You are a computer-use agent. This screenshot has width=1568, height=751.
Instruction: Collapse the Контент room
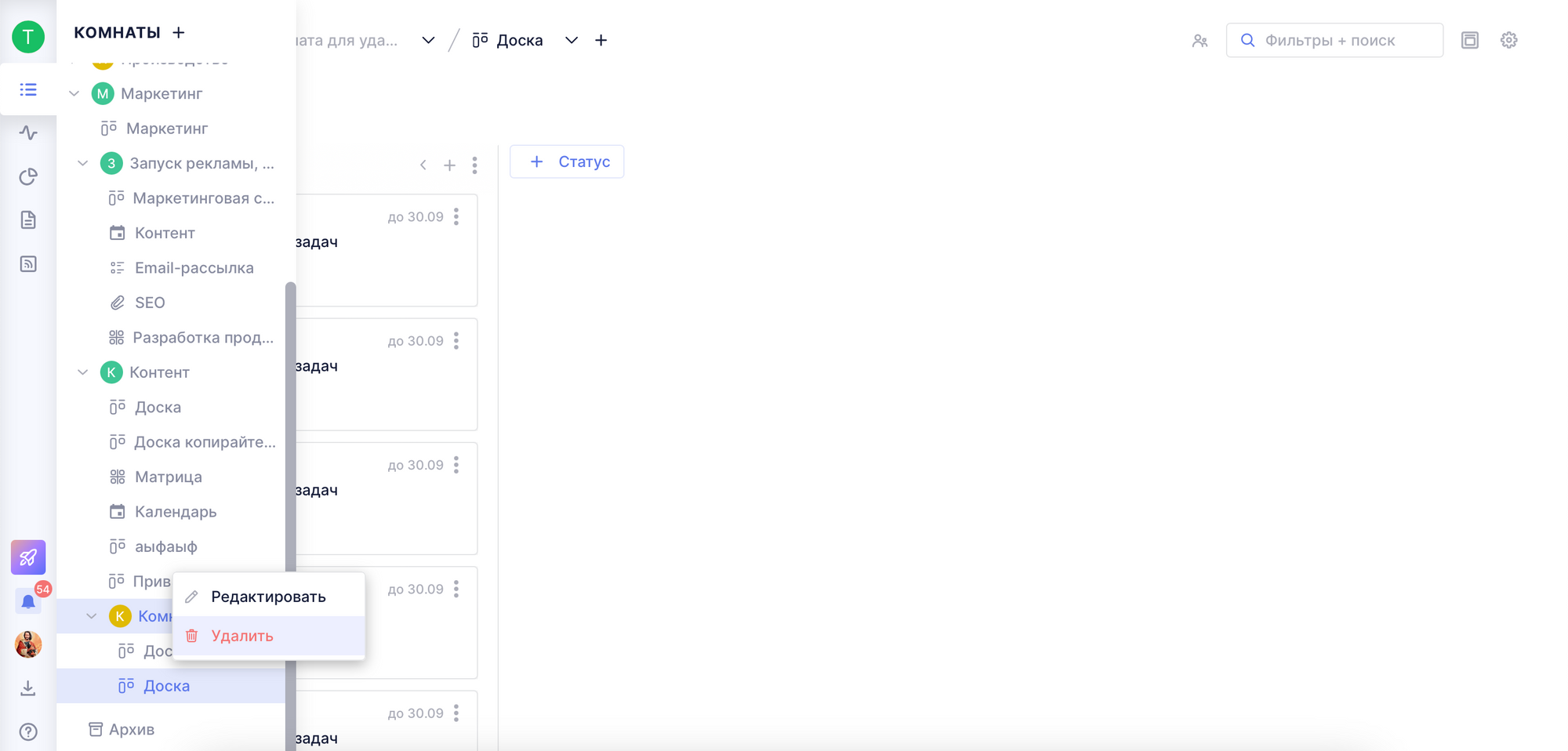(83, 372)
